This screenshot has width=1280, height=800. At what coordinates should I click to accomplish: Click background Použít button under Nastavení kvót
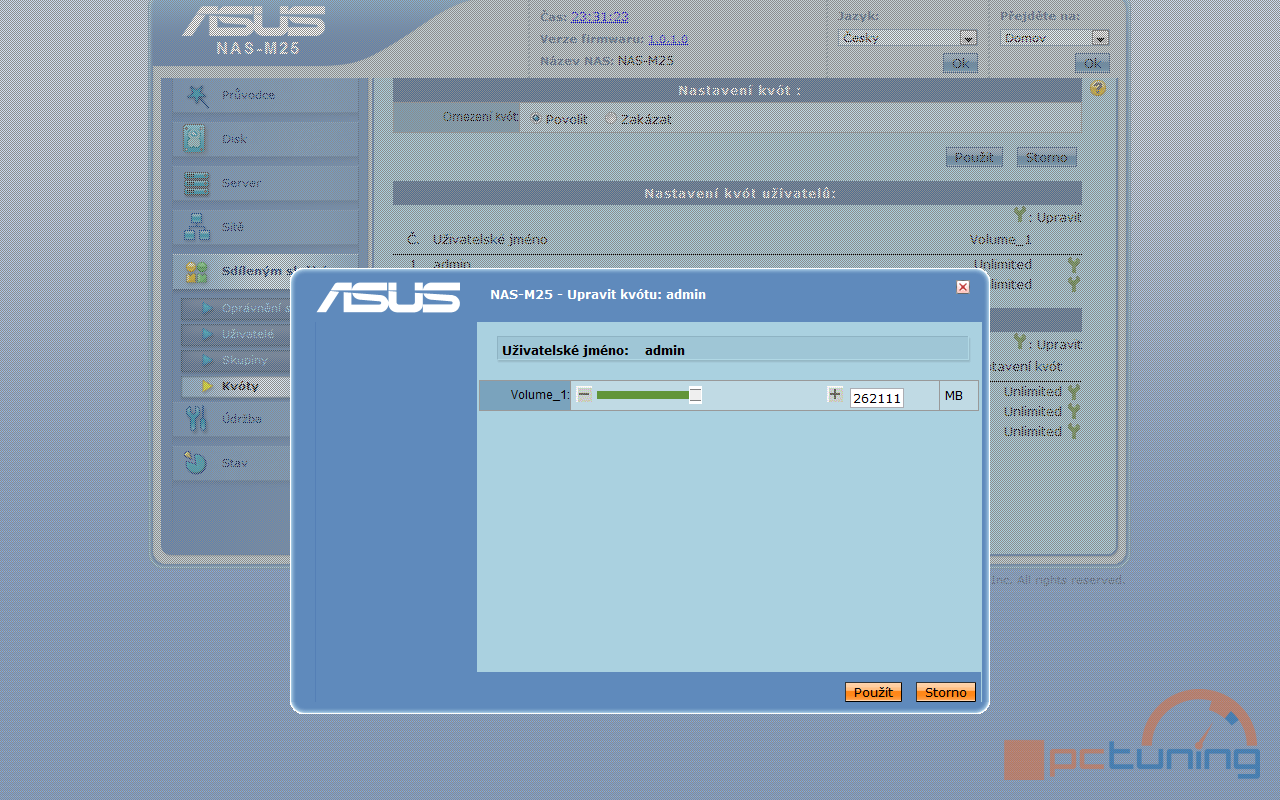click(x=974, y=157)
